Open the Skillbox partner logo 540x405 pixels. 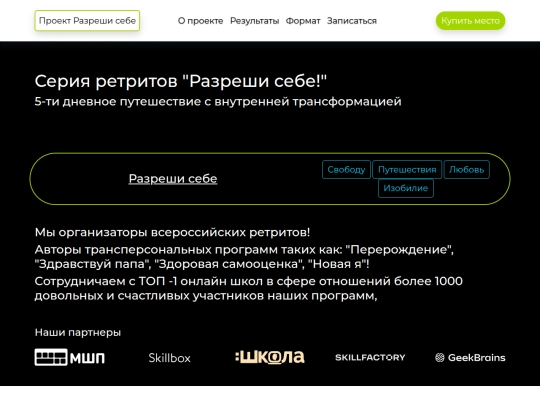point(169,358)
